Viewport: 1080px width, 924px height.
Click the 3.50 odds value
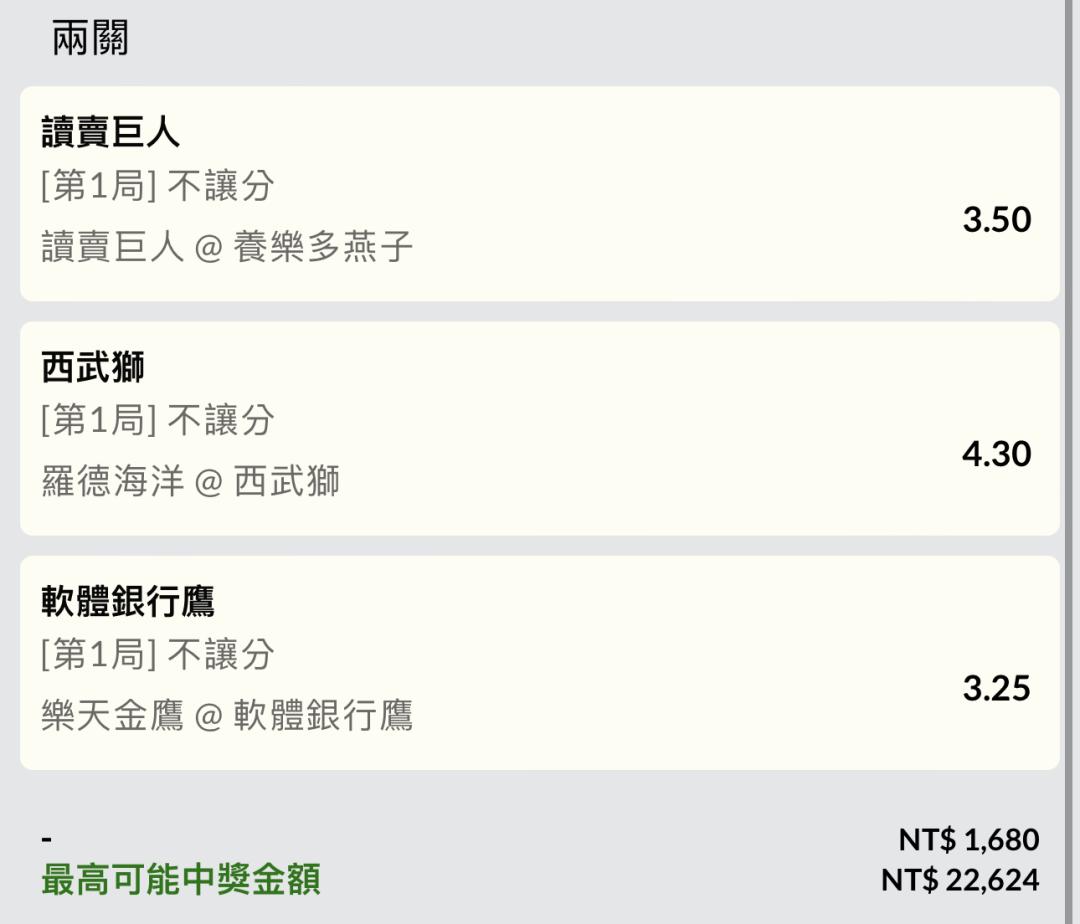click(x=996, y=220)
